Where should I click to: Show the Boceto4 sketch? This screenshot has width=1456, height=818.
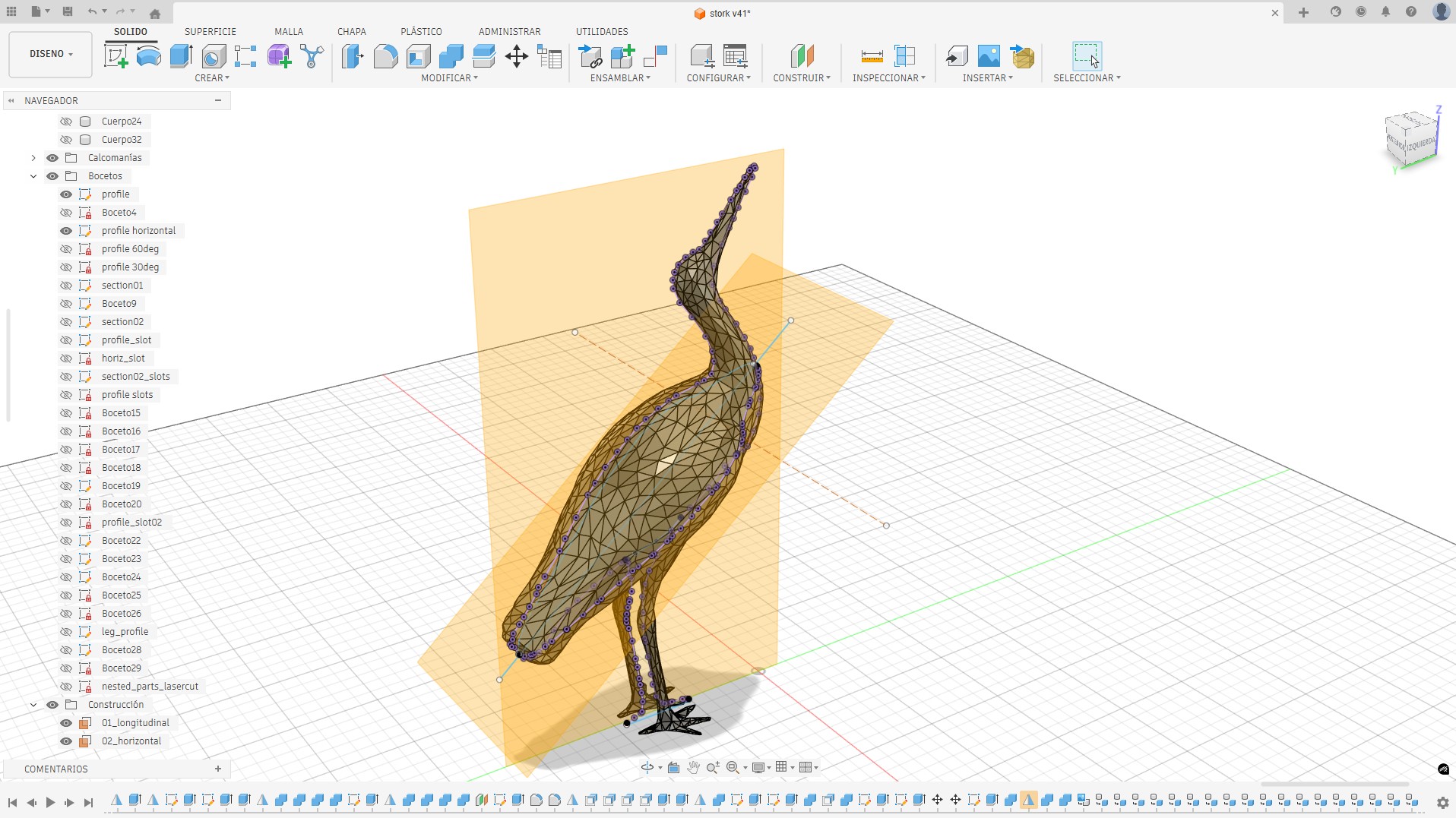[66, 213]
